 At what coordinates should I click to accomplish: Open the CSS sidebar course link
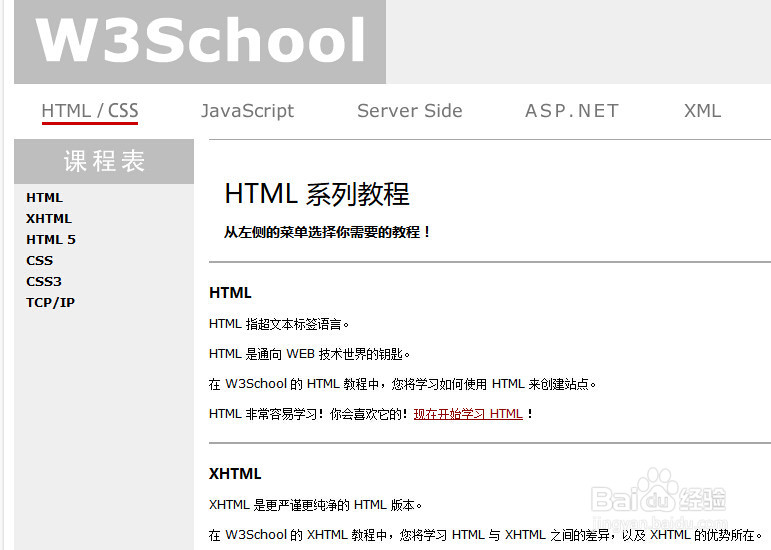(x=39, y=261)
